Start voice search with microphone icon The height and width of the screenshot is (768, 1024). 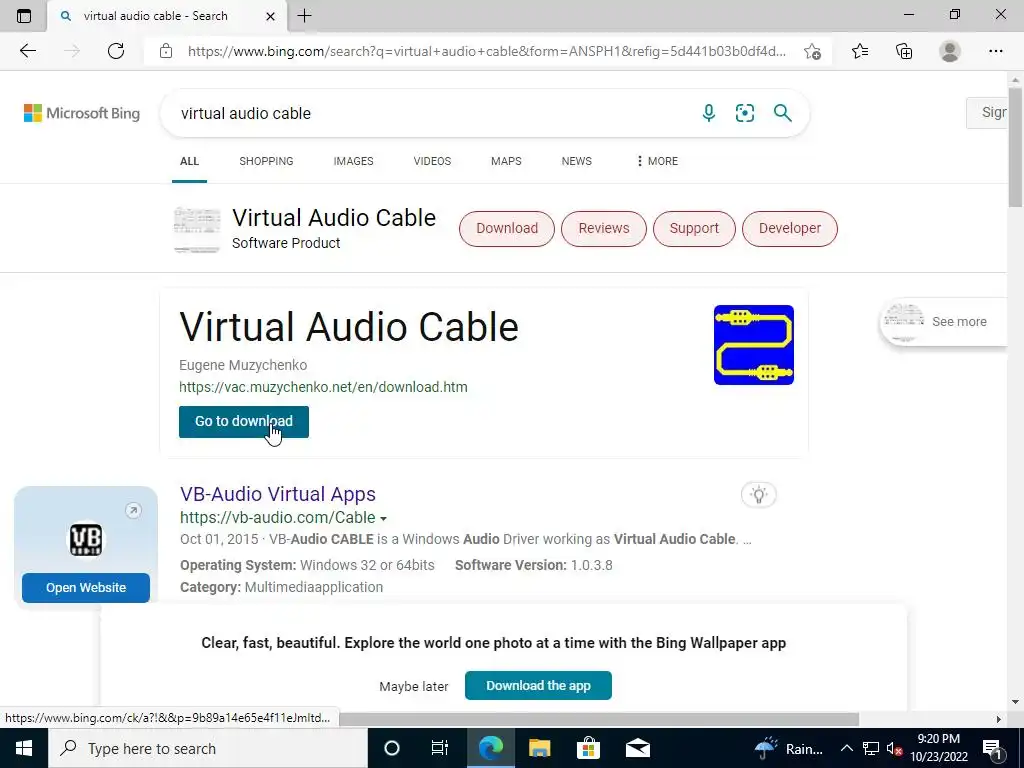click(x=709, y=113)
